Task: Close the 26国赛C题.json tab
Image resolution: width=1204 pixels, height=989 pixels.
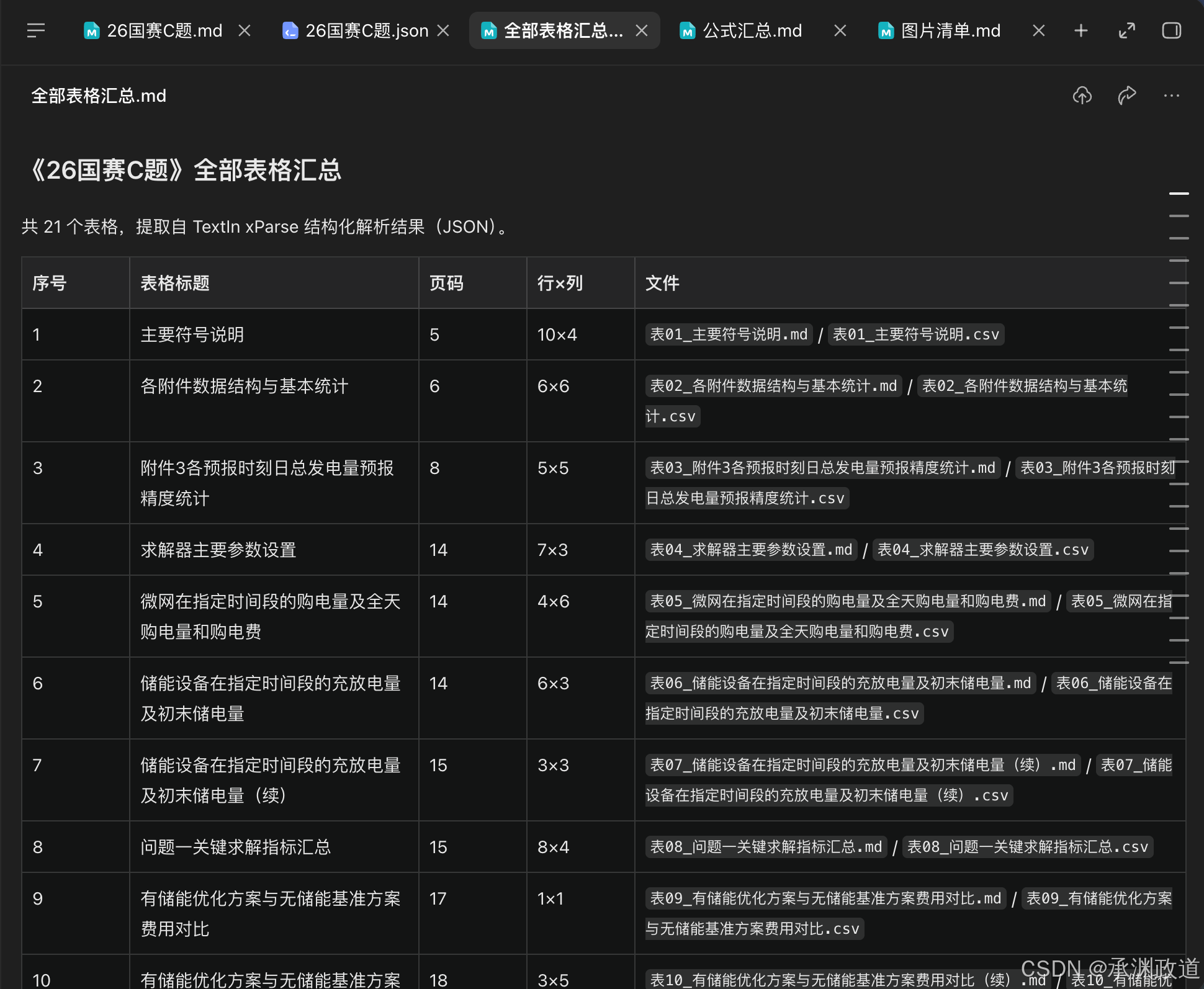Action: (x=443, y=30)
